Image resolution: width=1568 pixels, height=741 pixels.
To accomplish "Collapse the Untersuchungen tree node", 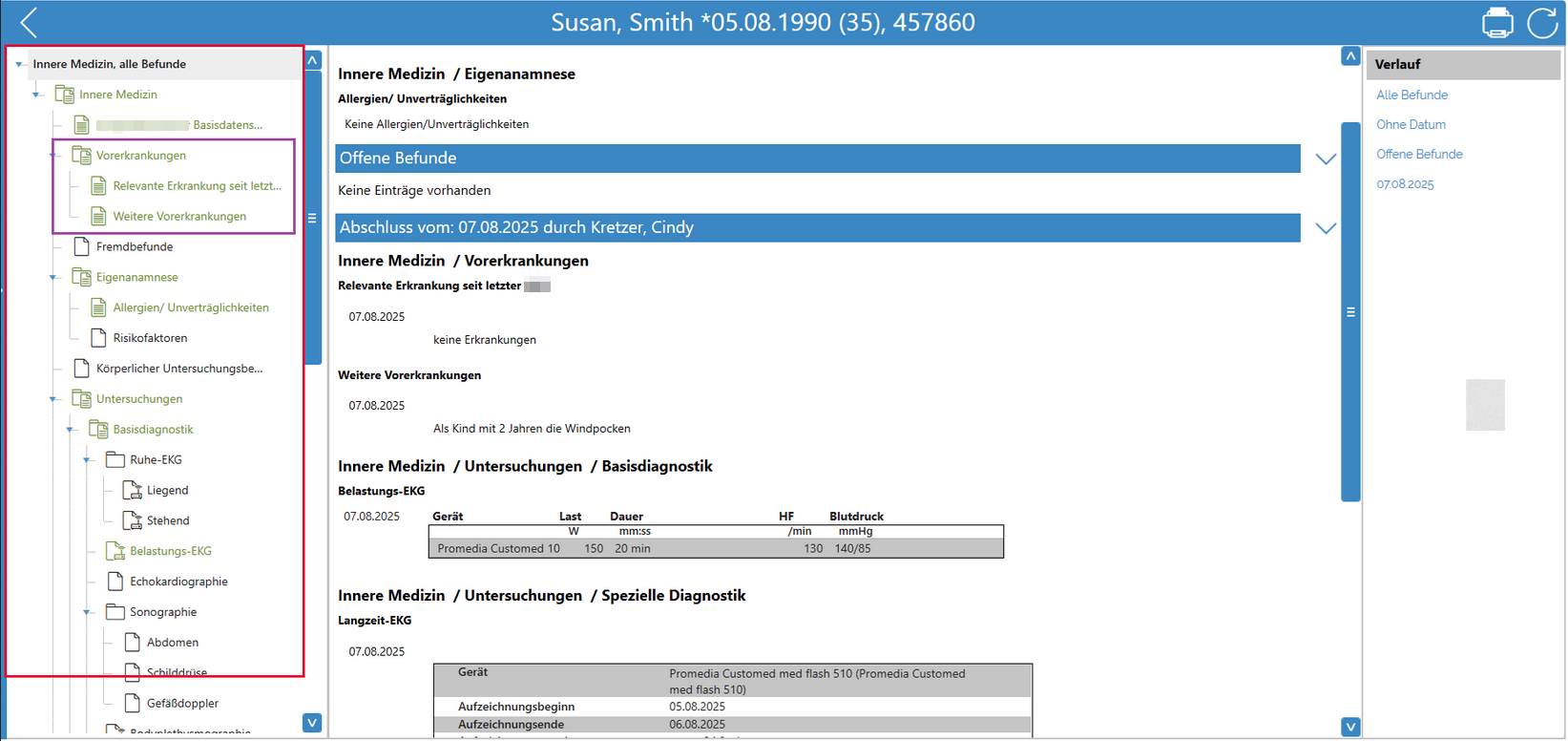I will point(53,399).
